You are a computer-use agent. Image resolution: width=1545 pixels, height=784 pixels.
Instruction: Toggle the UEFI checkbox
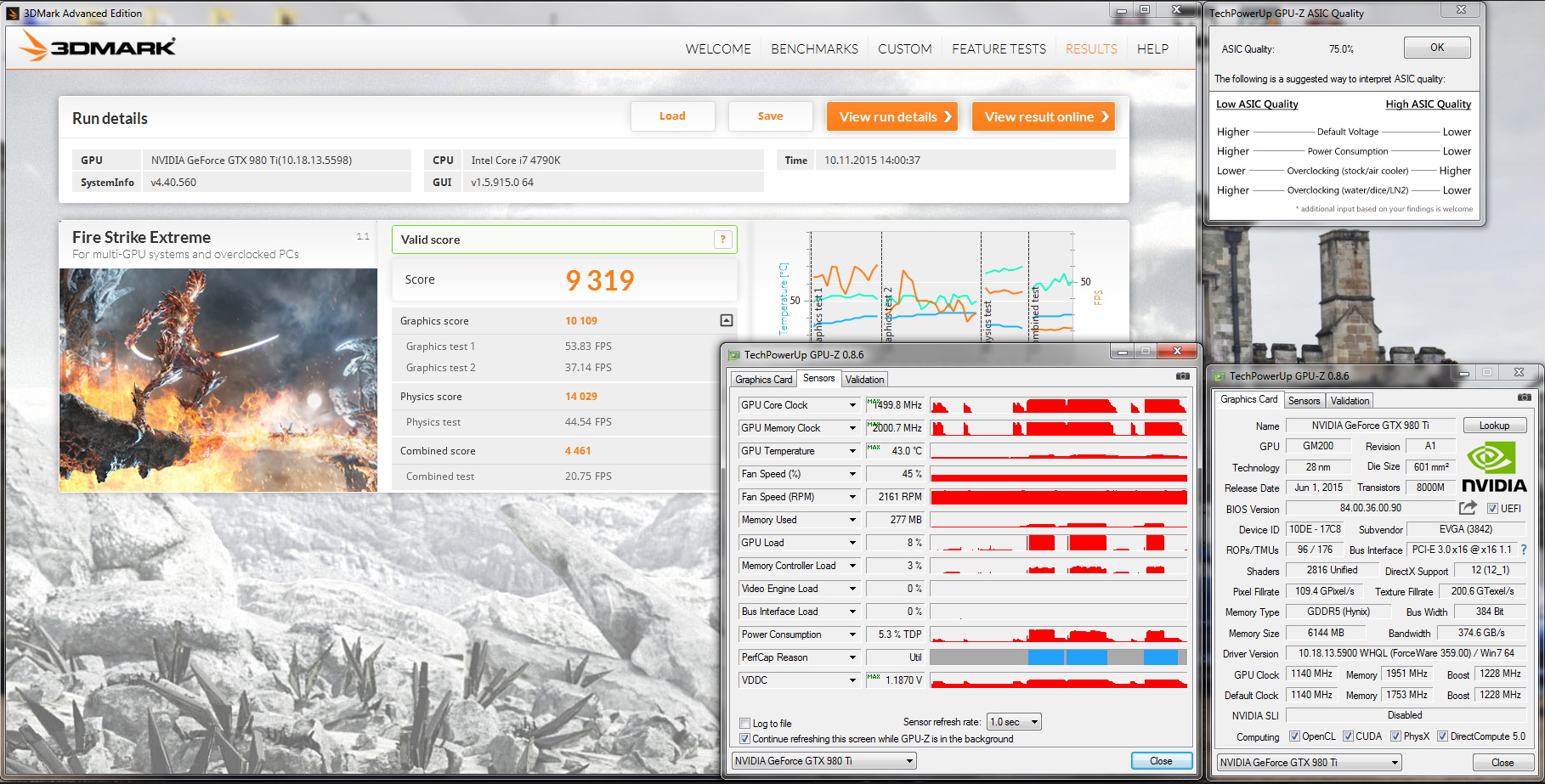point(1492,509)
